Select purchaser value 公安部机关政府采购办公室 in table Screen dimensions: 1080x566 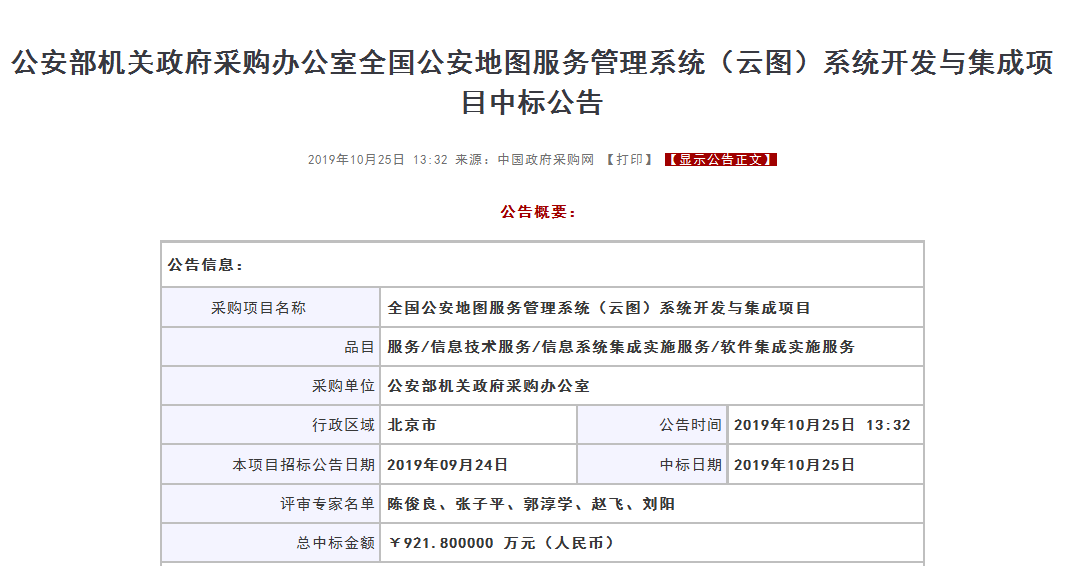[488, 386]
